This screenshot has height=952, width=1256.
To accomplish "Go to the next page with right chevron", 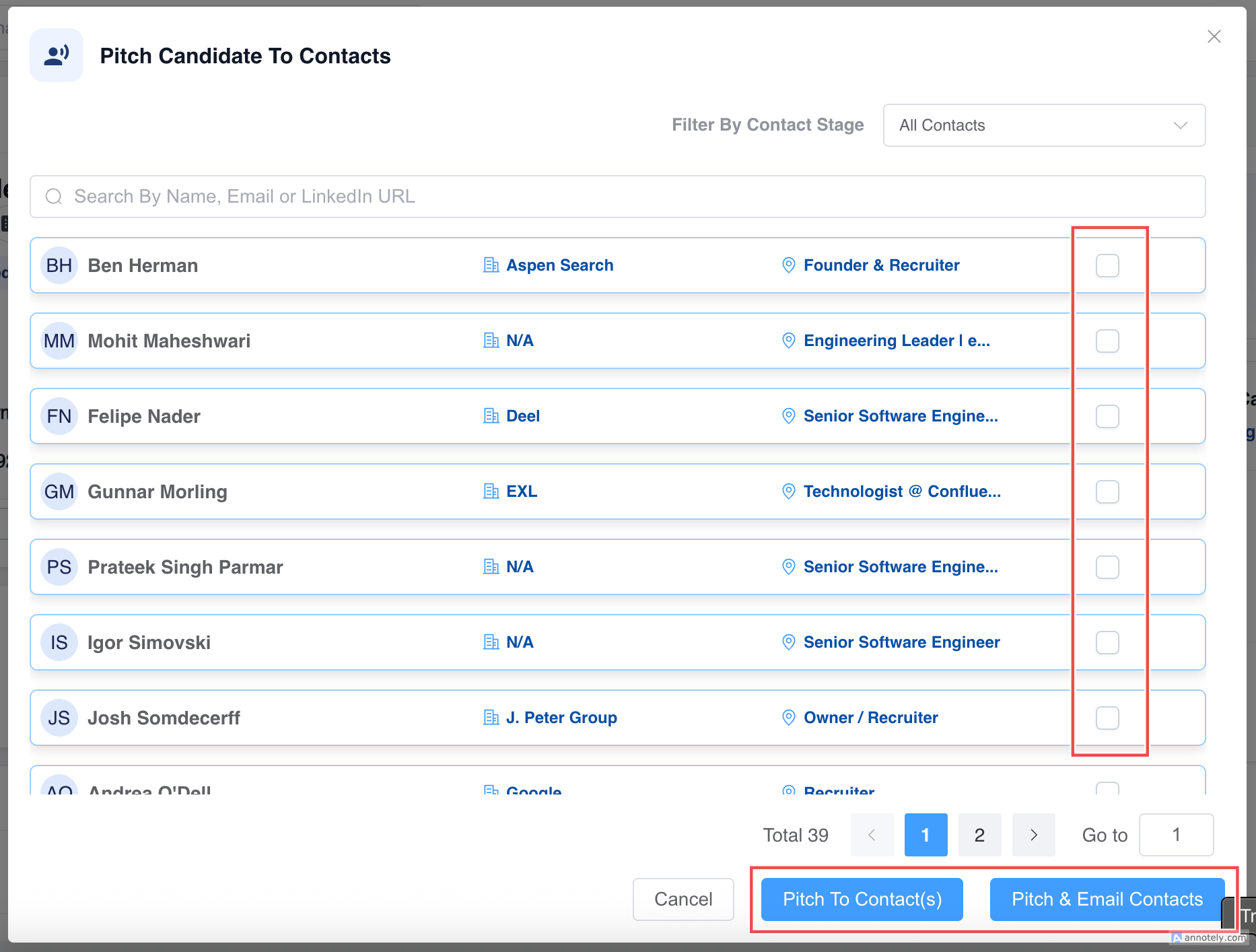I will click(x=1033, y=835).
